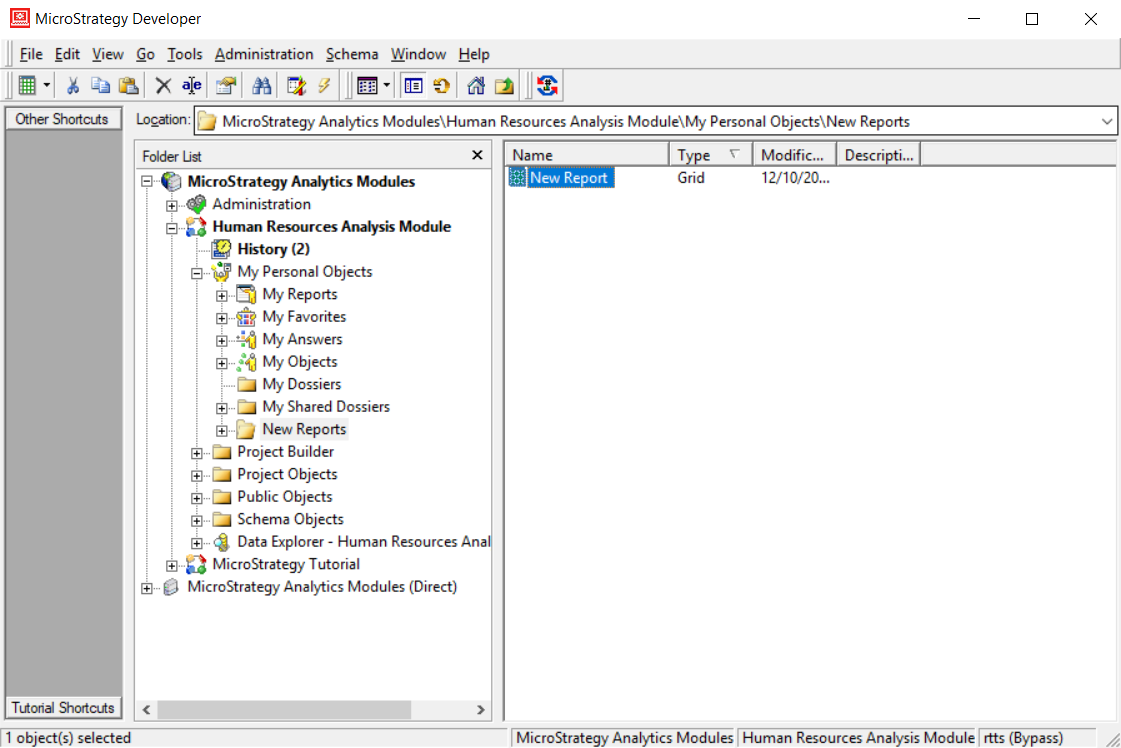Image resolution: width=1121 pixels, height=748 pixels.
Task: Expand the My Answers node
Action: click(222, 341)
